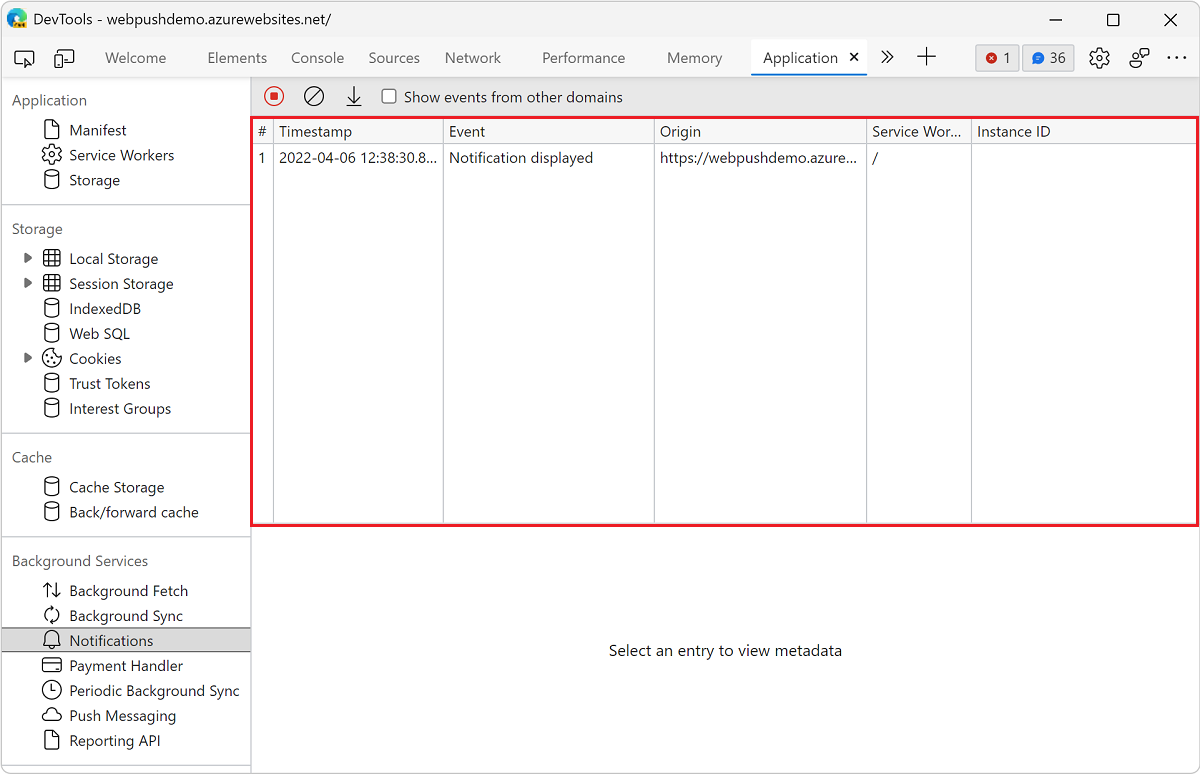Switch to the Network tab
The image size is (1200, 774).
472,58
